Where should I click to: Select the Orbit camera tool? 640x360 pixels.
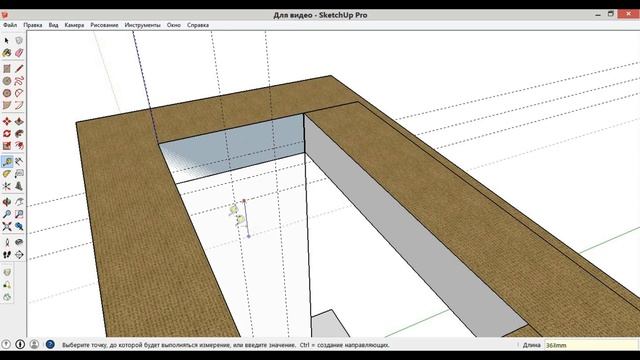(7, 202)
